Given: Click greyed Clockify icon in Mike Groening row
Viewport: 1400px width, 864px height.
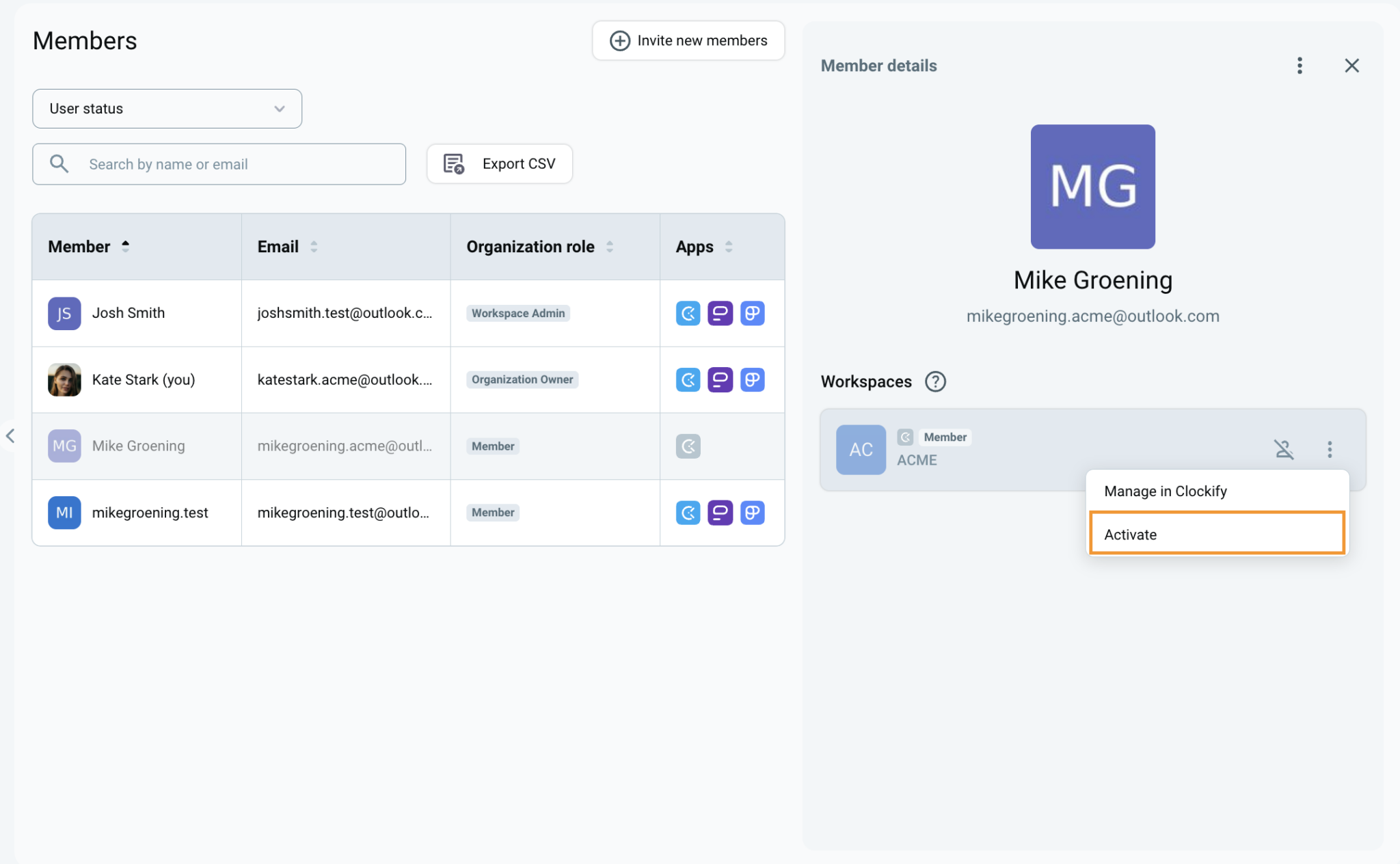Looking at the screenshot, I should pos(688,446).
